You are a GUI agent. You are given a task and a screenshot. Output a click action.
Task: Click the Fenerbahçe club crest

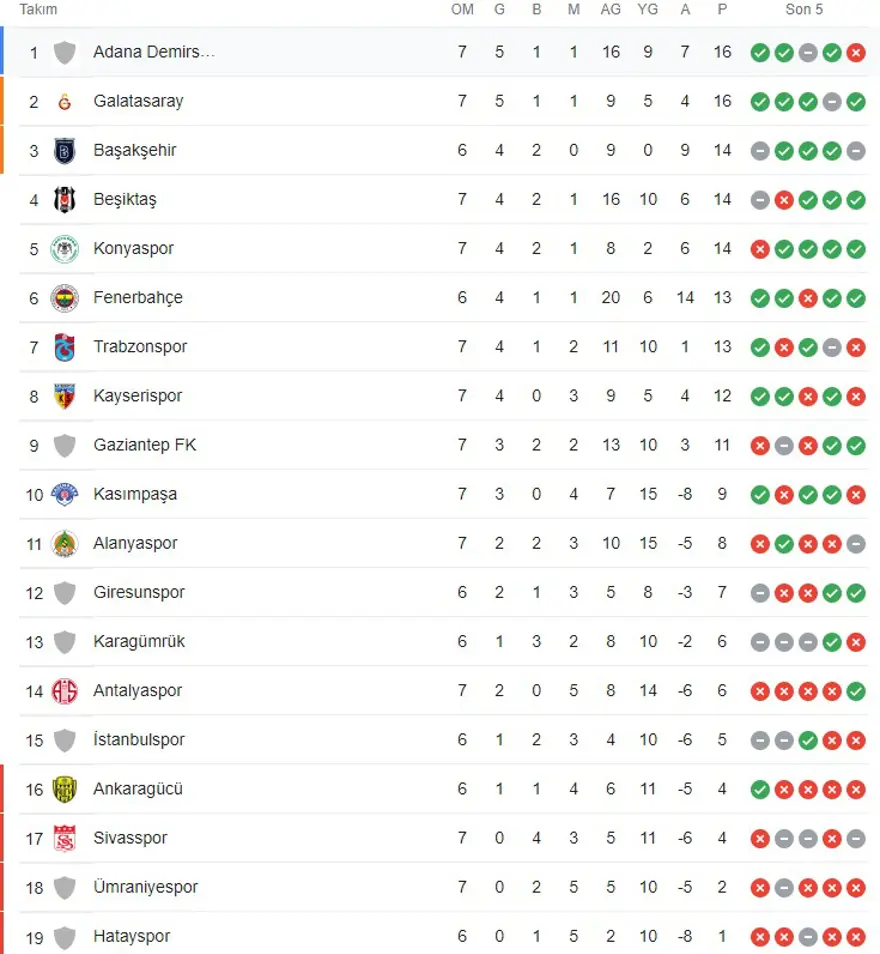[65, 297]
